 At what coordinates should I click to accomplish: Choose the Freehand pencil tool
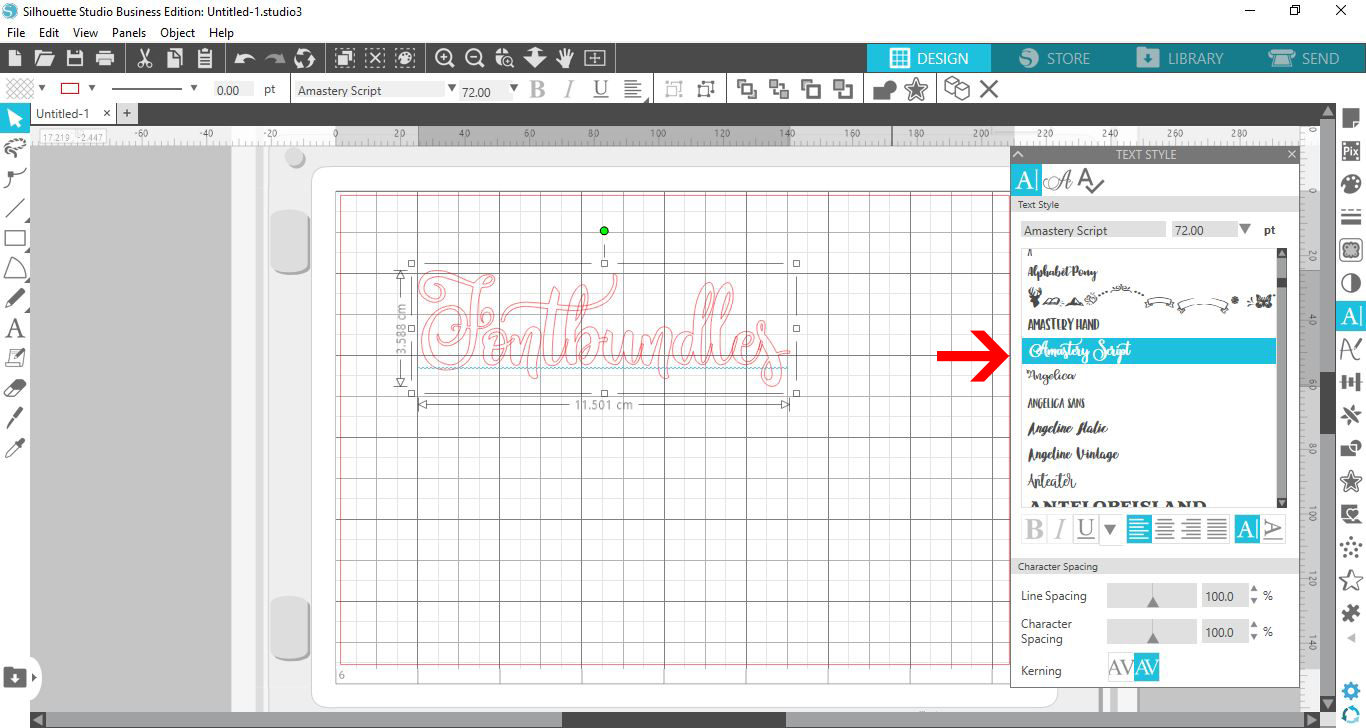pyautogui.click(x=15, y=298)
